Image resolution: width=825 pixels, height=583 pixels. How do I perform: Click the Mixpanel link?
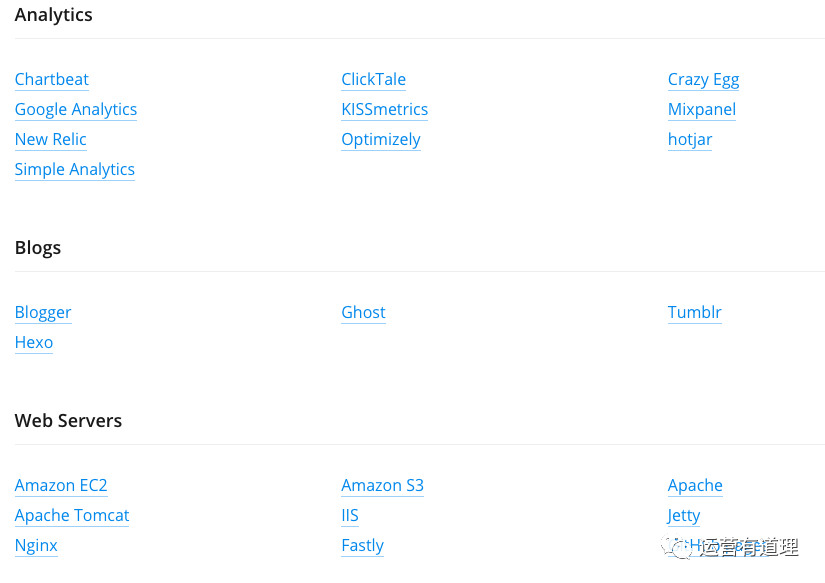[x=701, y=110]
